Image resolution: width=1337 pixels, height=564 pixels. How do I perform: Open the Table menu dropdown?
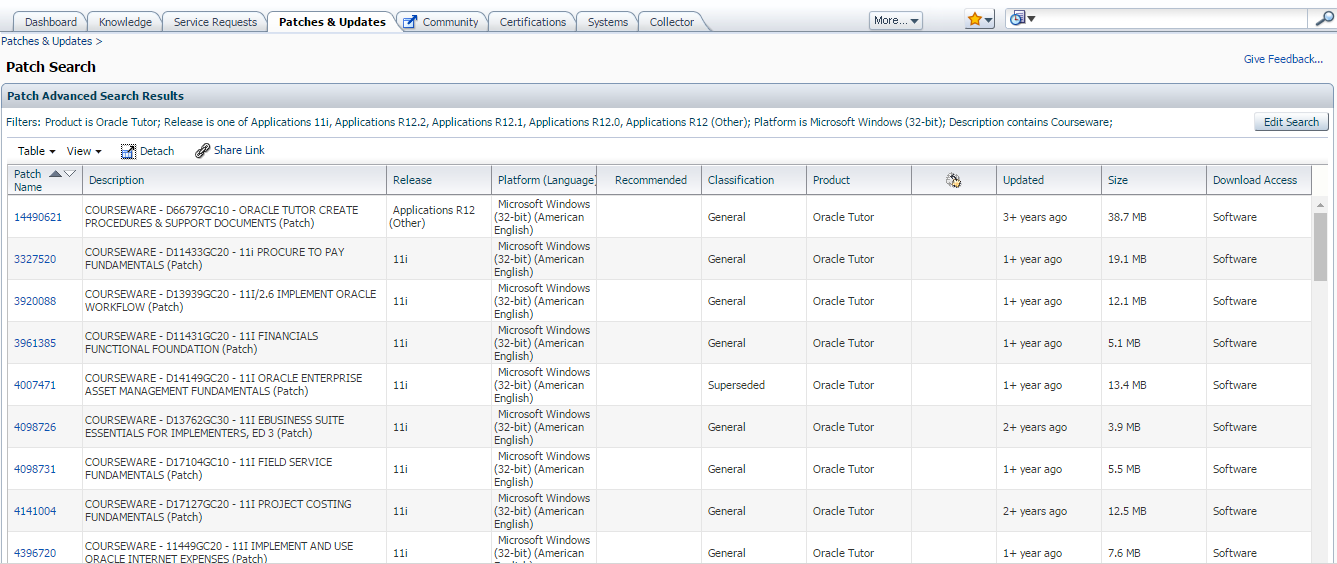pyautogui.click(x=37, y=151)
